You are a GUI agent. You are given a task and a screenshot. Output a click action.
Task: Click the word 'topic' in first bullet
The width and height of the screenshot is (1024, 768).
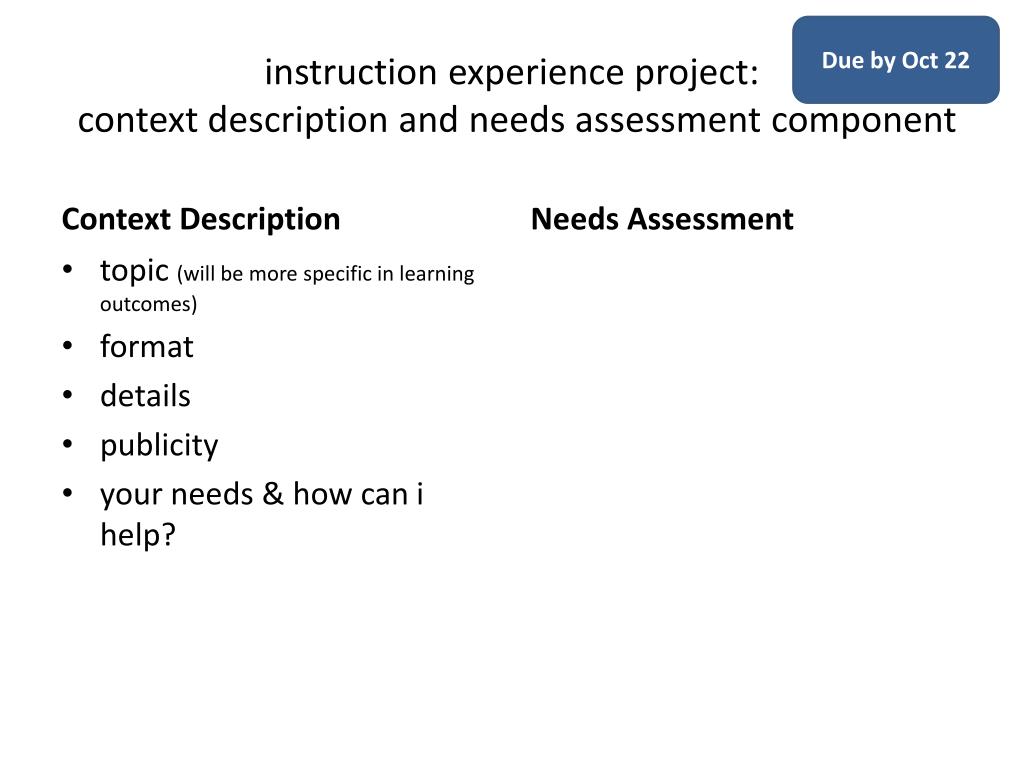coord(135,271)
